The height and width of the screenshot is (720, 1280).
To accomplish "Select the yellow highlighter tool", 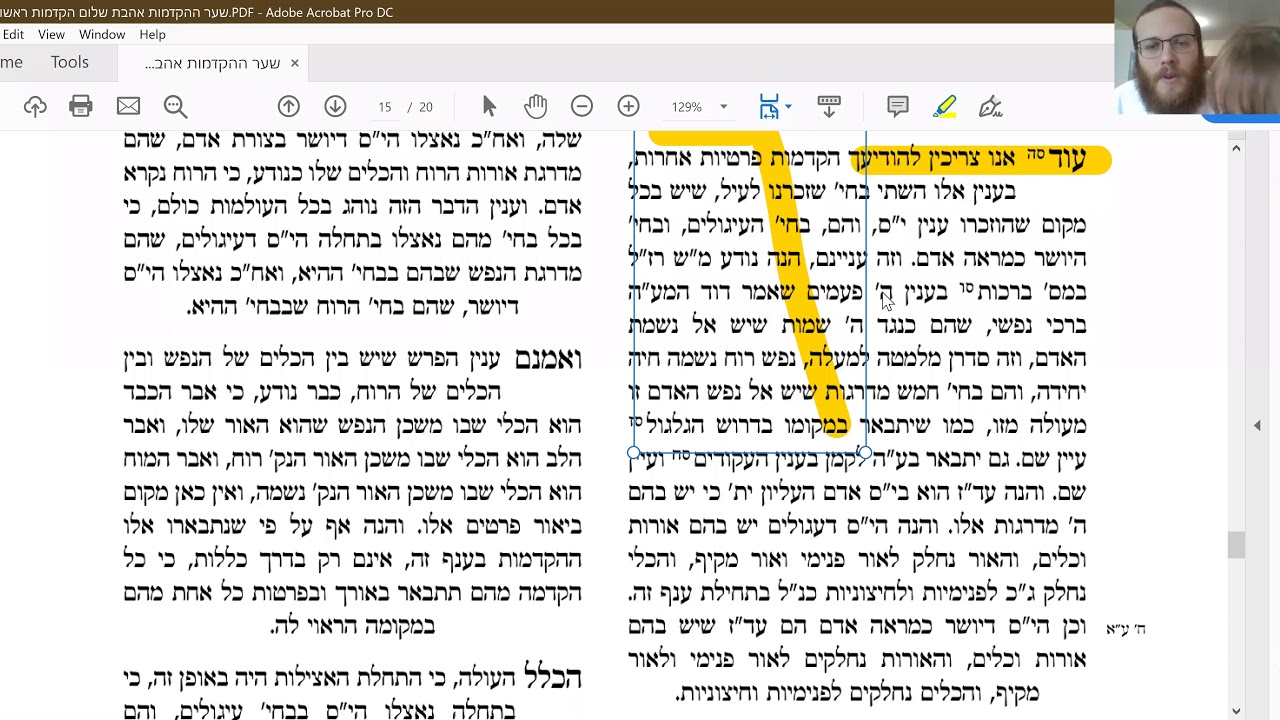I will (944, 106).
